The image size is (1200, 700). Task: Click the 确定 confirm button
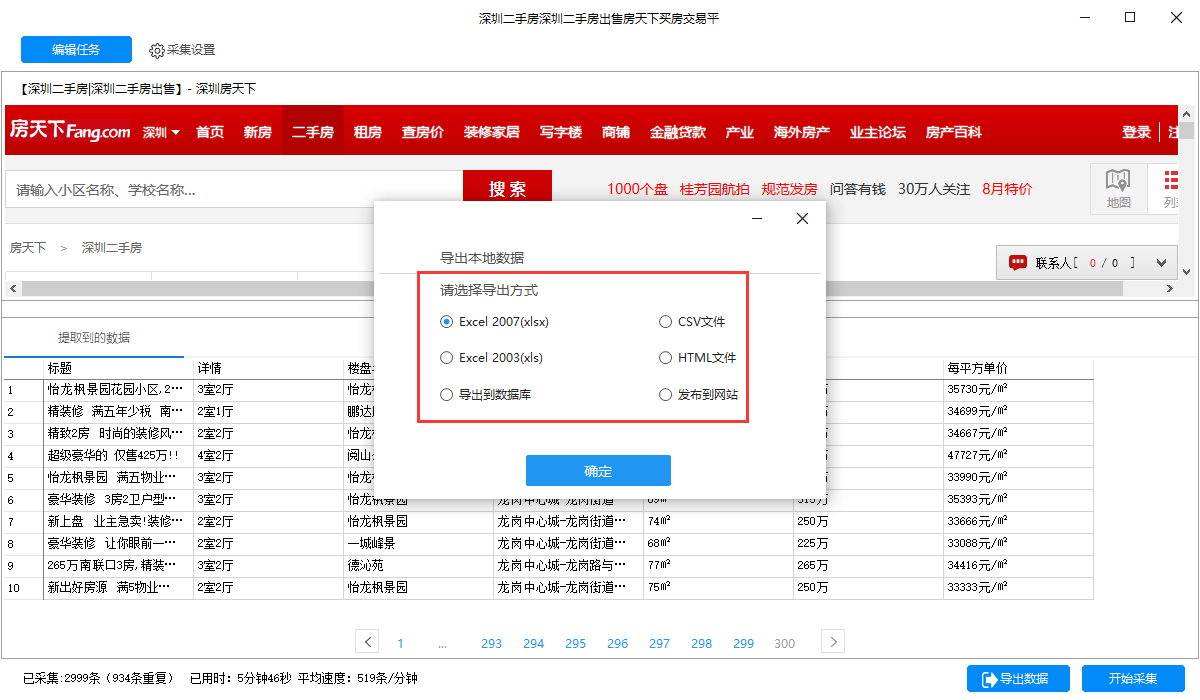pyautogui.click(x=598, y=471)
